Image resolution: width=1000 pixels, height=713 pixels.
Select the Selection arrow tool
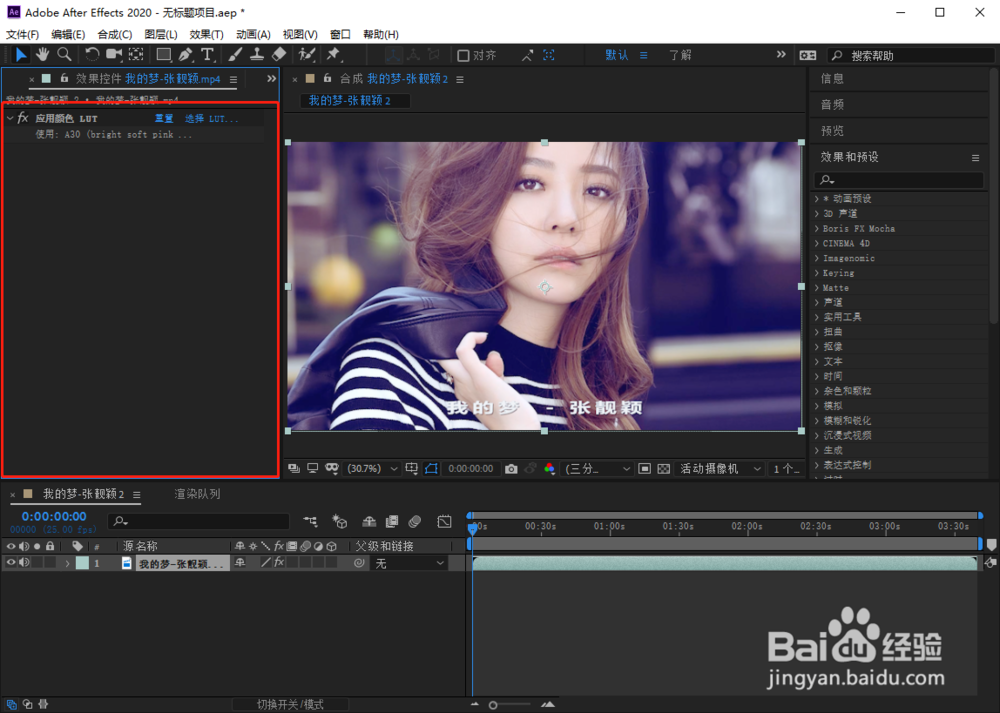click(x=21, y=55)
